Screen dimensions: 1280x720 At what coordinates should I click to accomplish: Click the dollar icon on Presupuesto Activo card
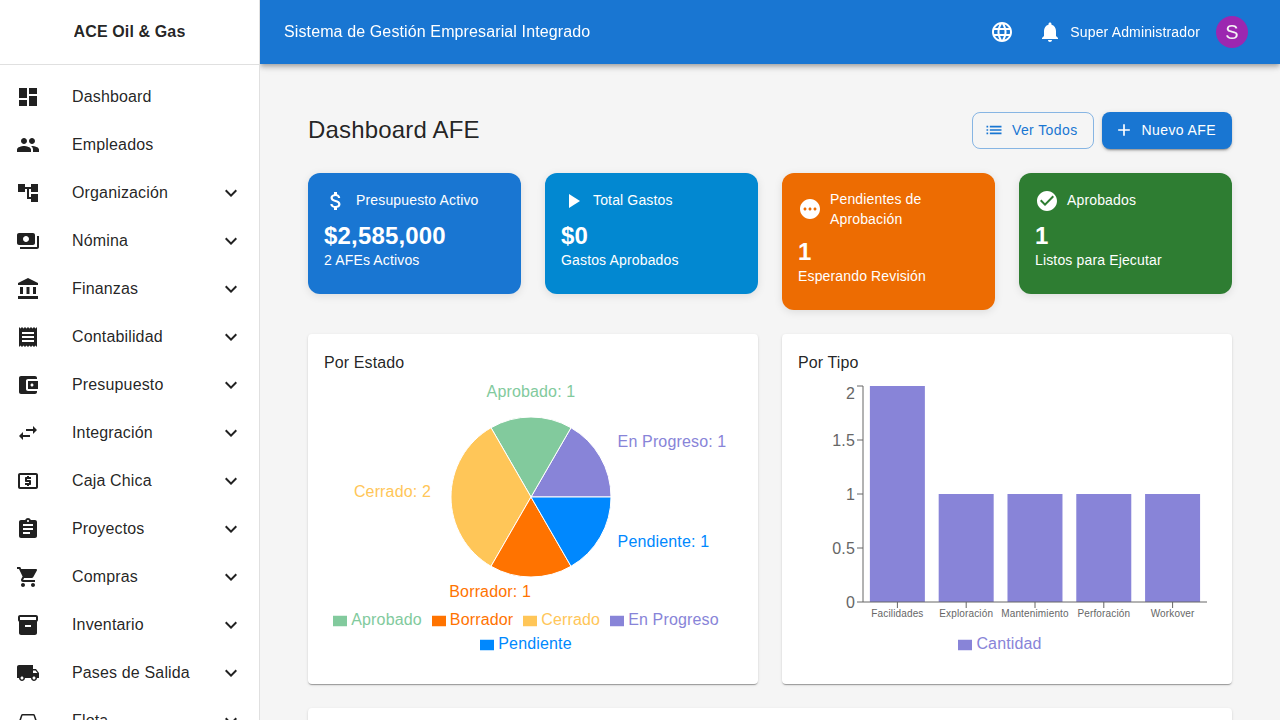335,200
